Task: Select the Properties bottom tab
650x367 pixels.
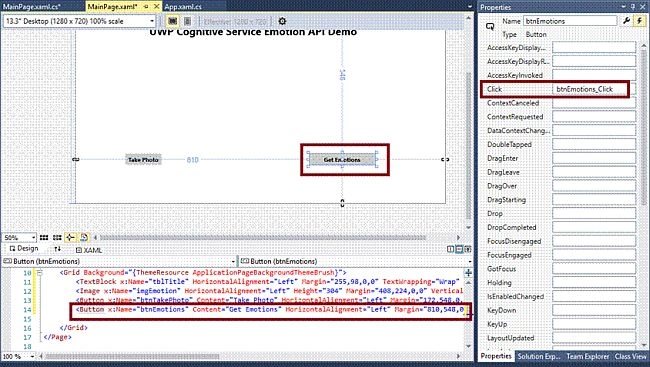Action: click(496, 356)
